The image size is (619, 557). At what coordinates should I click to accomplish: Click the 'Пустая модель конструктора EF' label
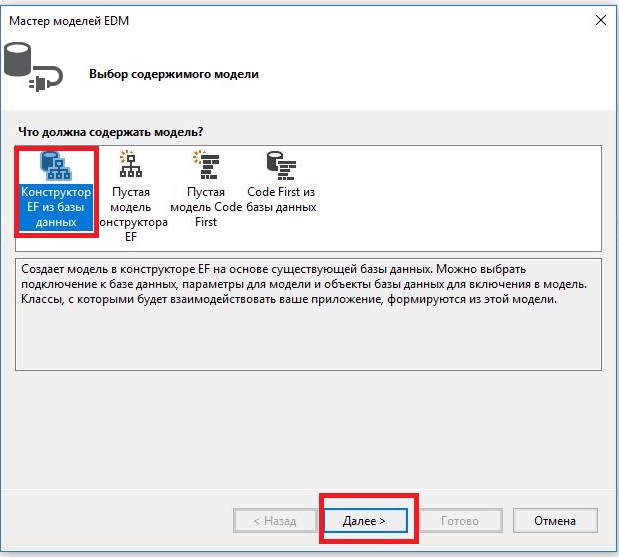pos(130,214)
